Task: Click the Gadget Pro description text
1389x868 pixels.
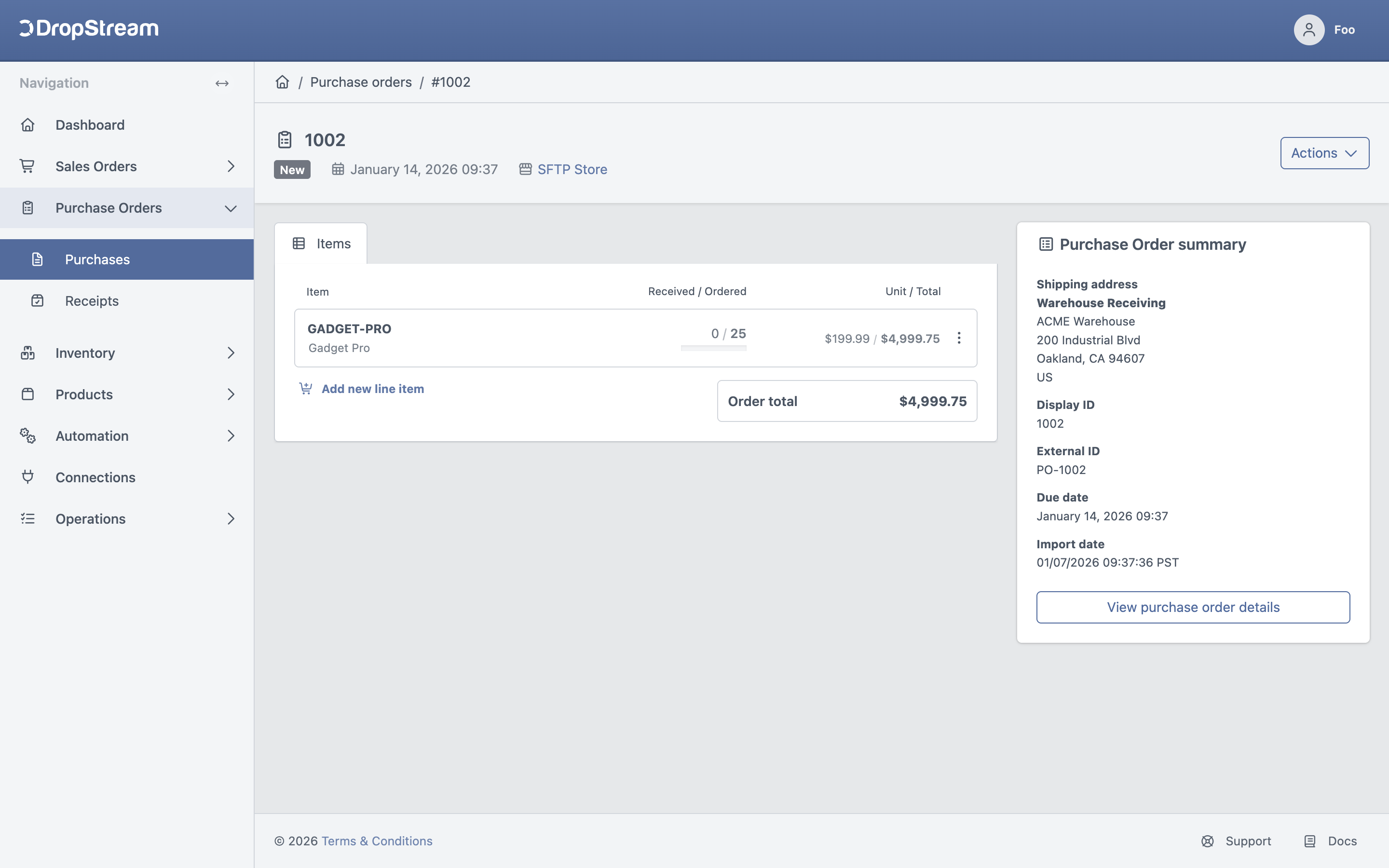Action: (339, 348)
